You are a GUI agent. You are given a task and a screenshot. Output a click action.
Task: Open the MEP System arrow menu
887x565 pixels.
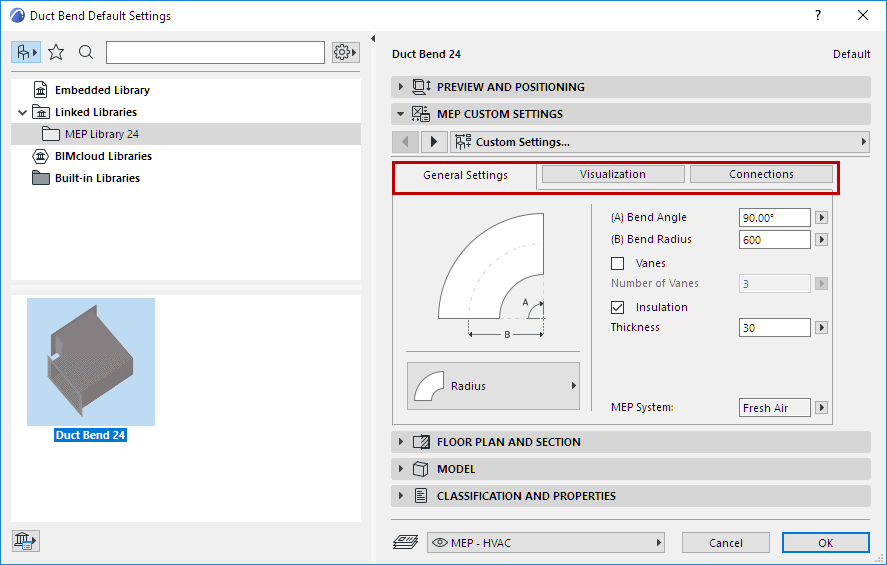[x=821, y=407]
